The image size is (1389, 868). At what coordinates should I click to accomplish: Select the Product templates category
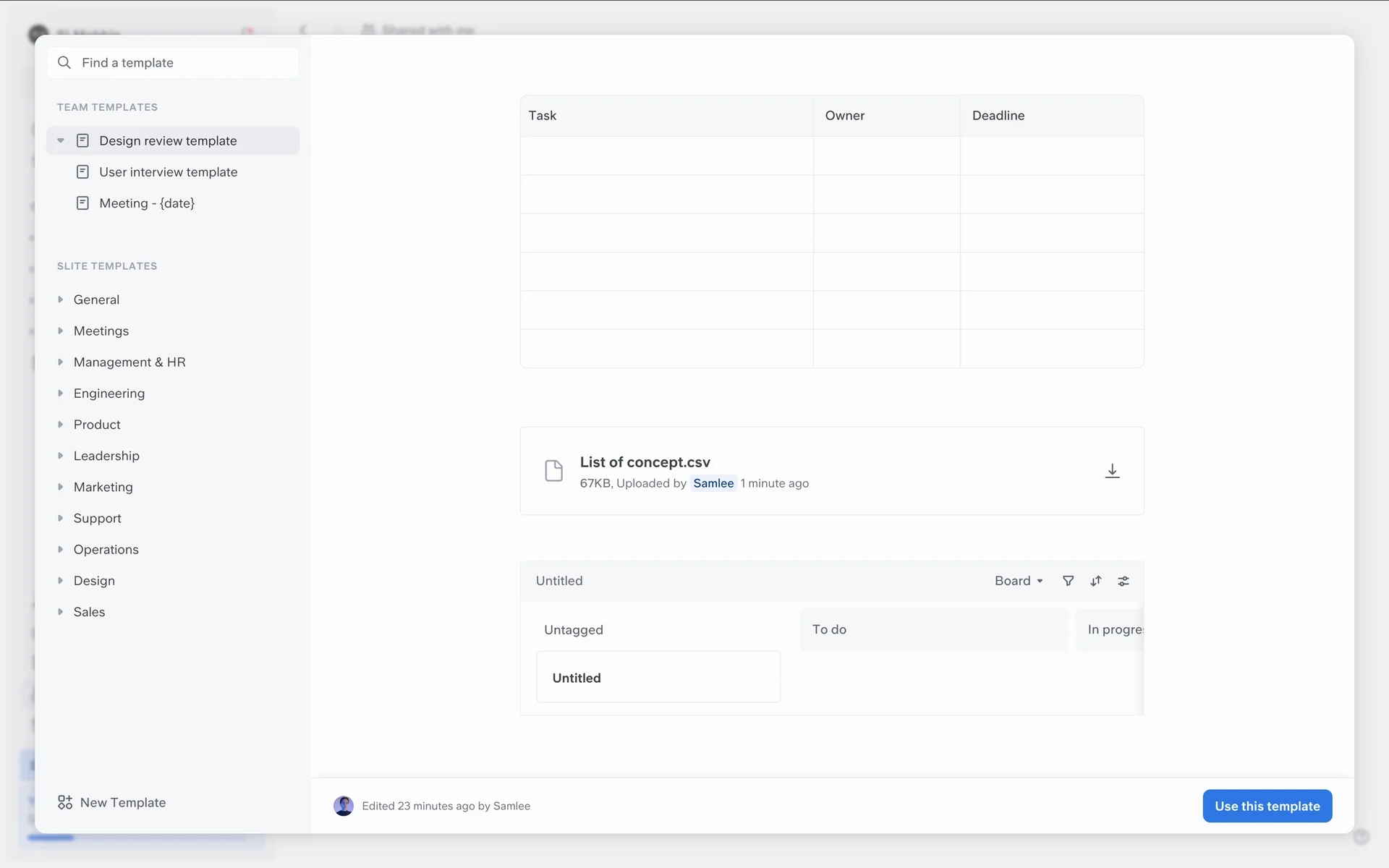[x=97, y=425]
